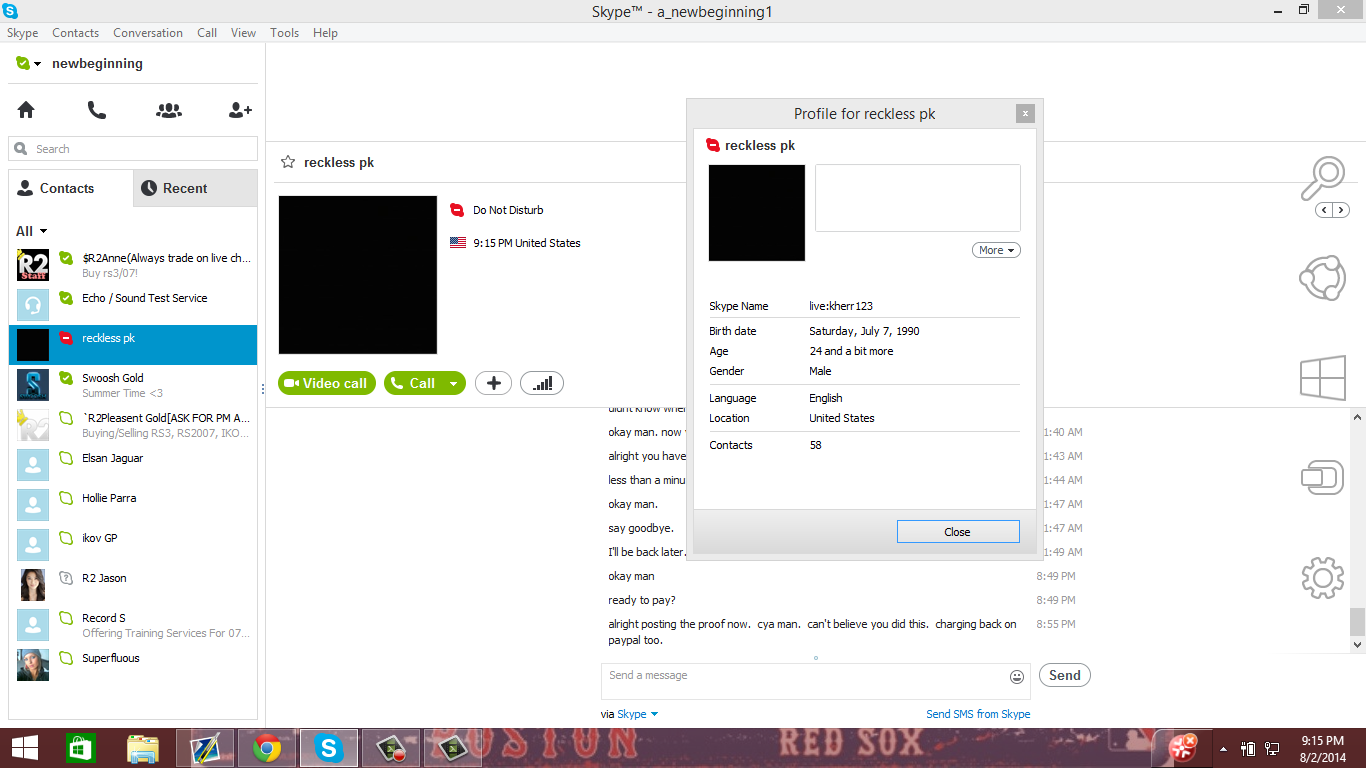Open the View menu
Viewport: 1366px width, 768px height.
click(244, 33)
